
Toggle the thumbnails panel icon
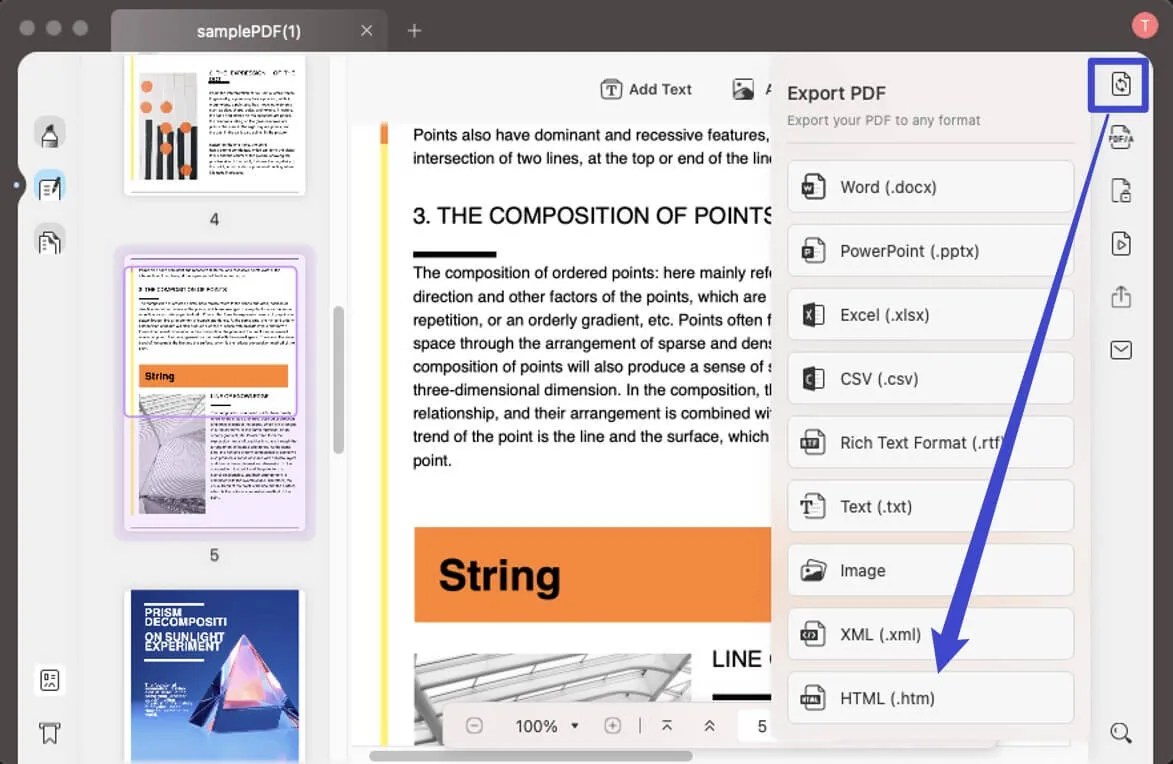point(49,680)
